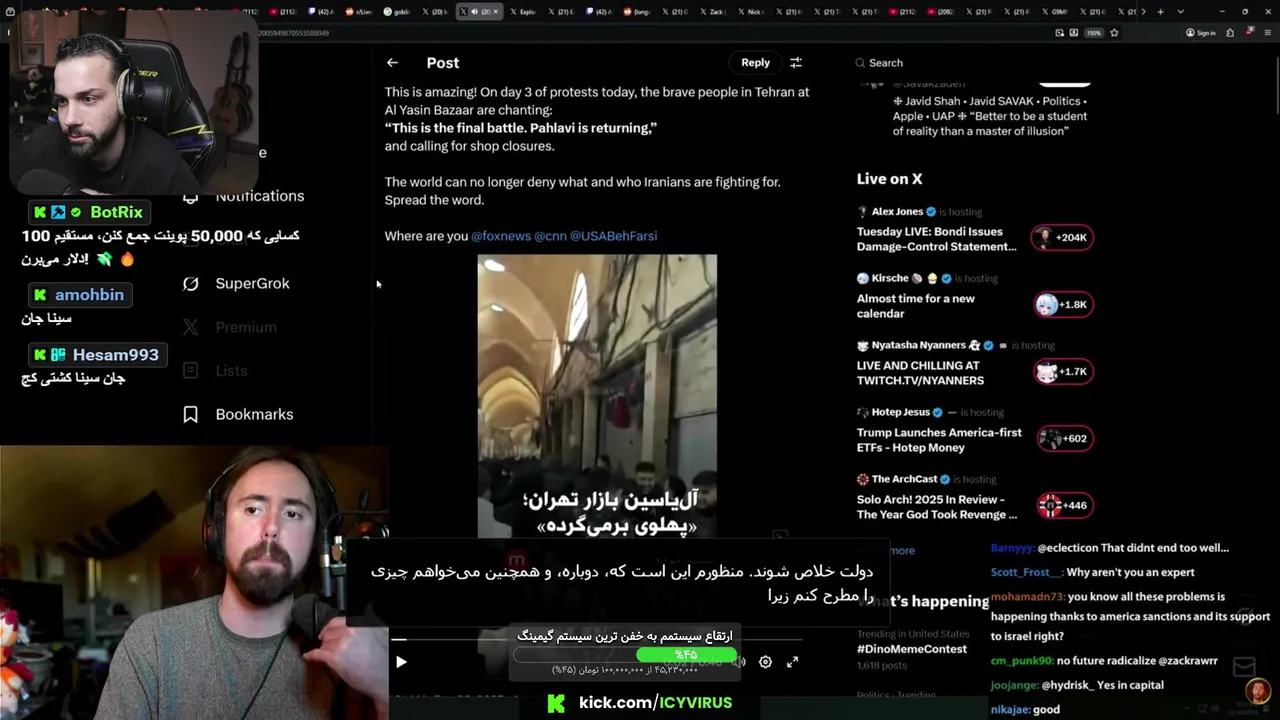Open the browser hamburger menu
Viewport: 1280px width, 720px height.
click(1270, 33)
